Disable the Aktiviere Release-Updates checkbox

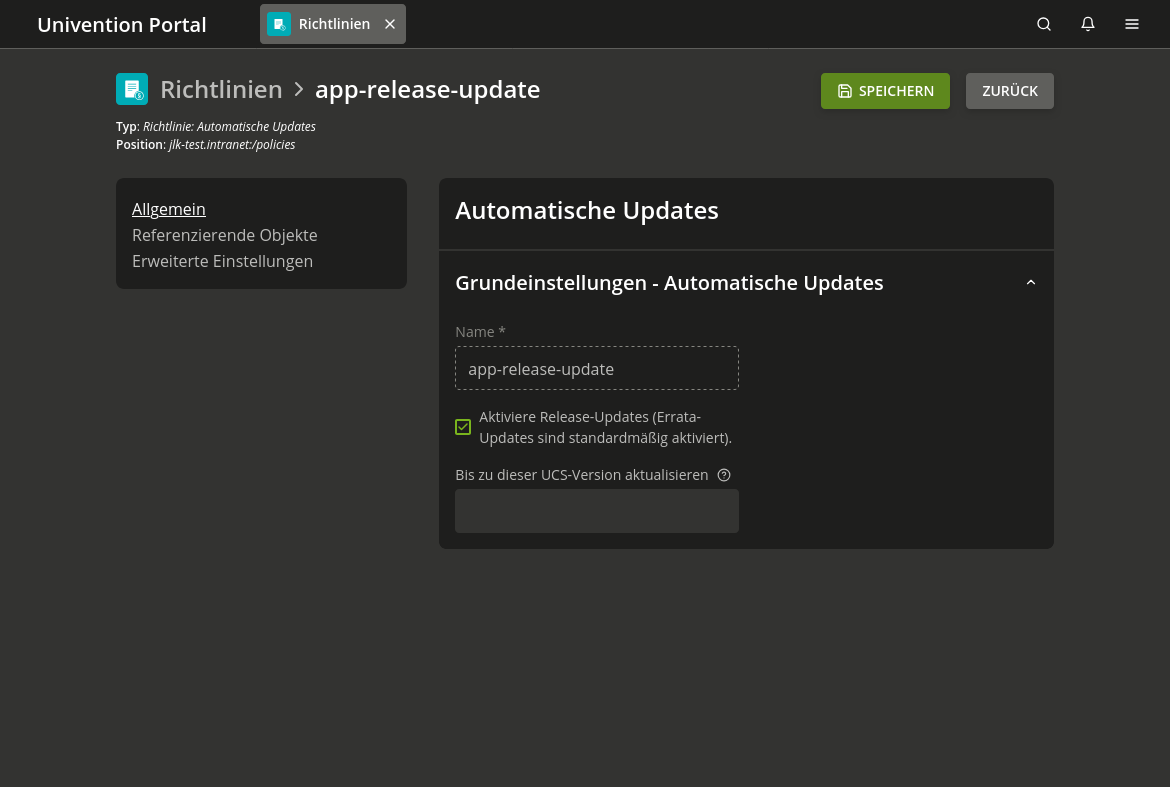tap(463, 427)
